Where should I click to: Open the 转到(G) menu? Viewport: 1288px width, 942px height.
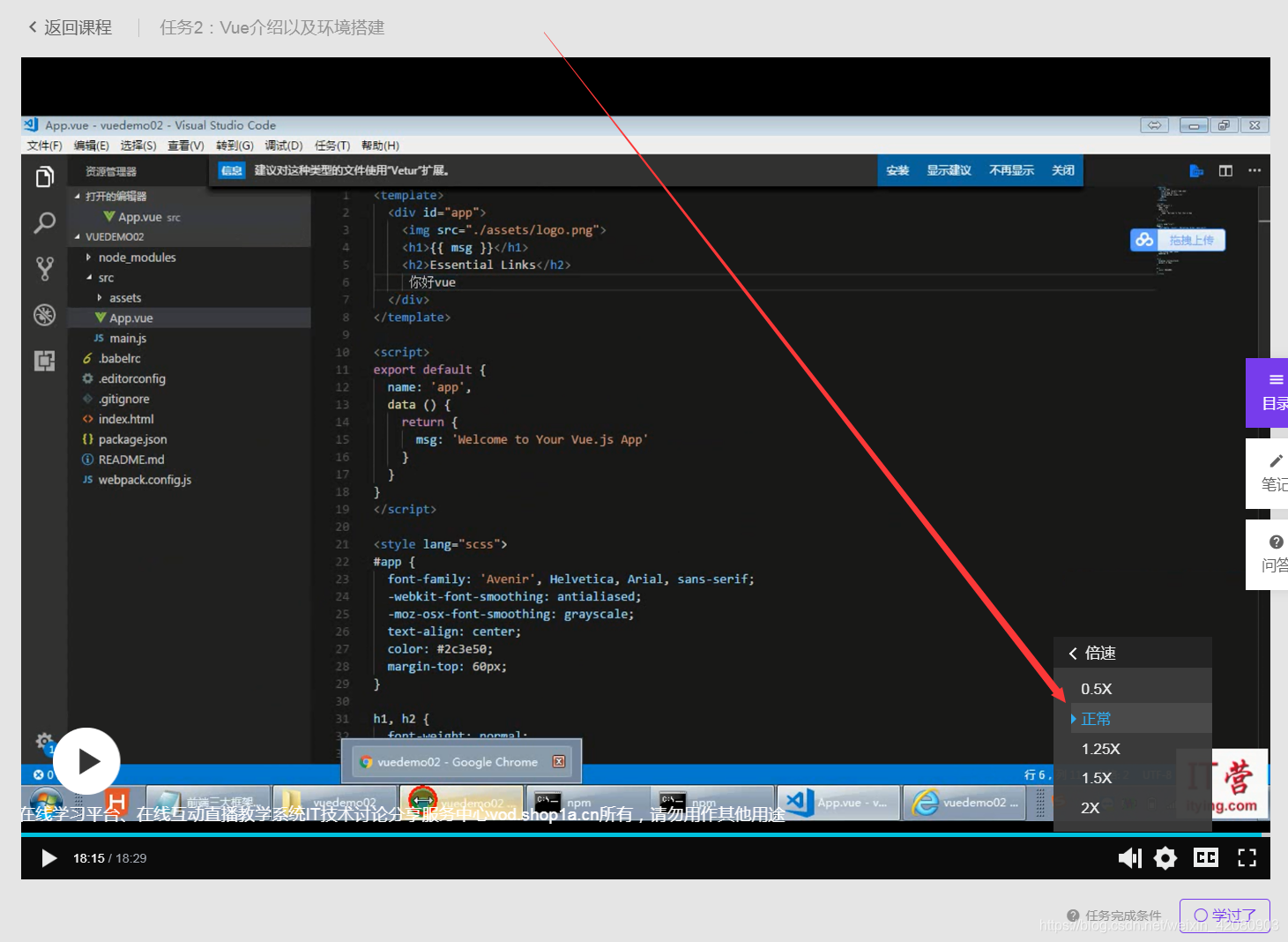[235, 146]
